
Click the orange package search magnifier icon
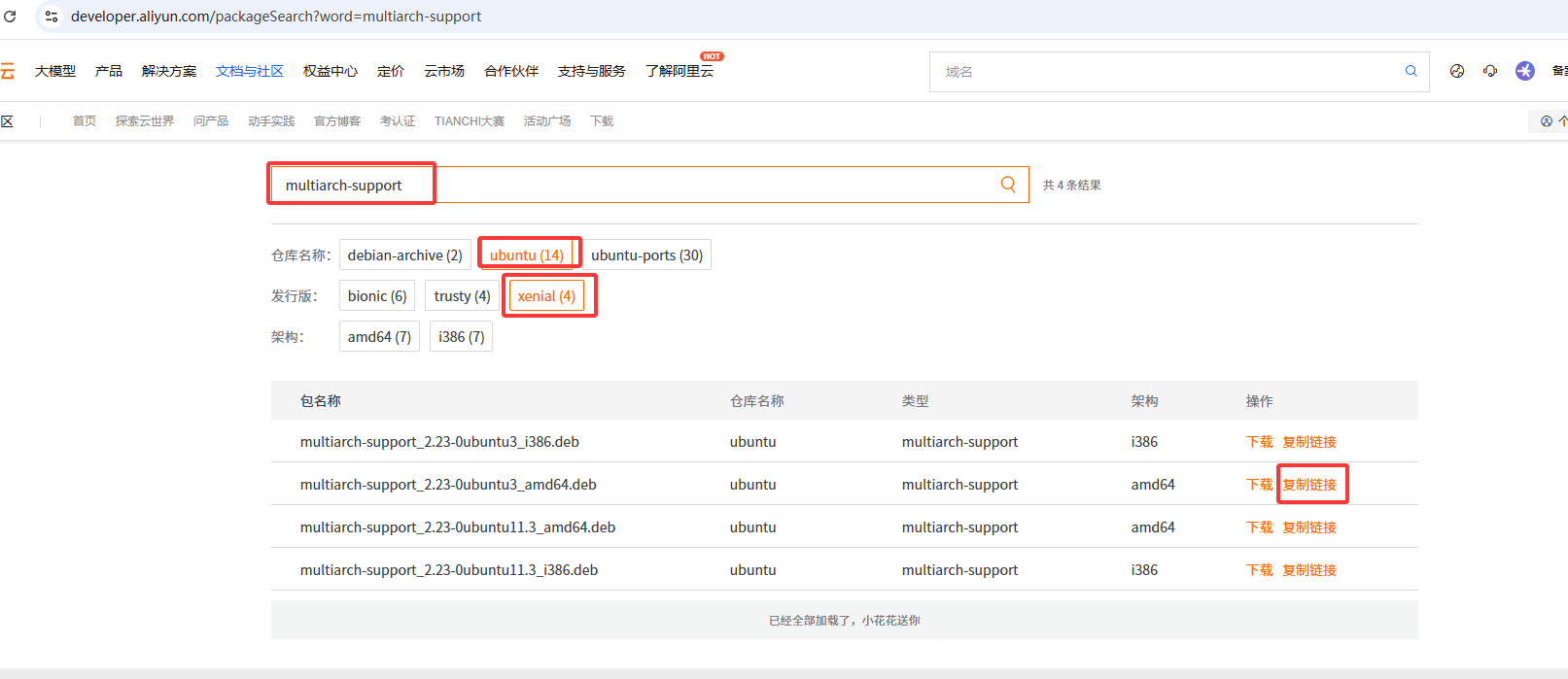[1008, 185]
